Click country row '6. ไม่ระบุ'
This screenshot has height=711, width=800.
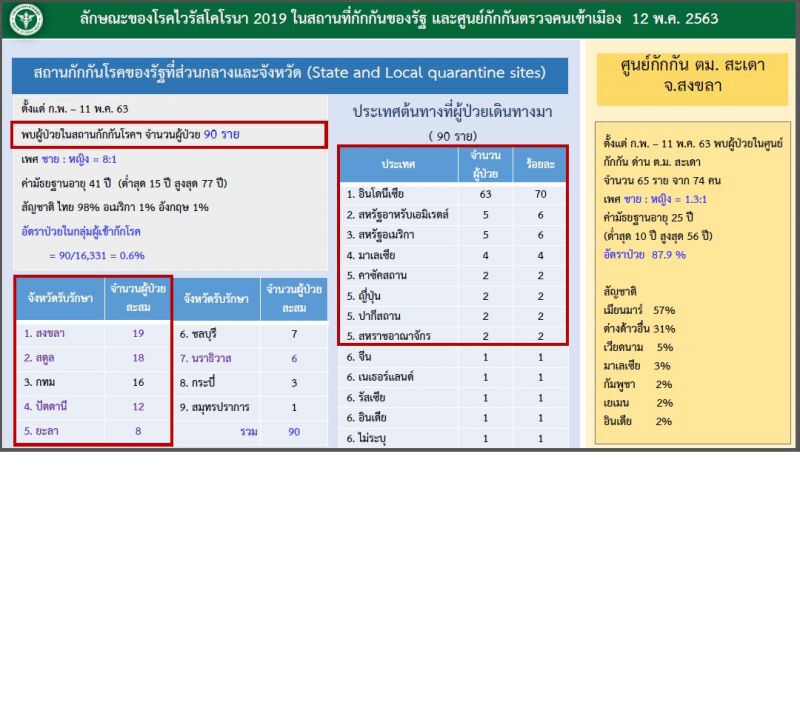(x=453, y=438)
